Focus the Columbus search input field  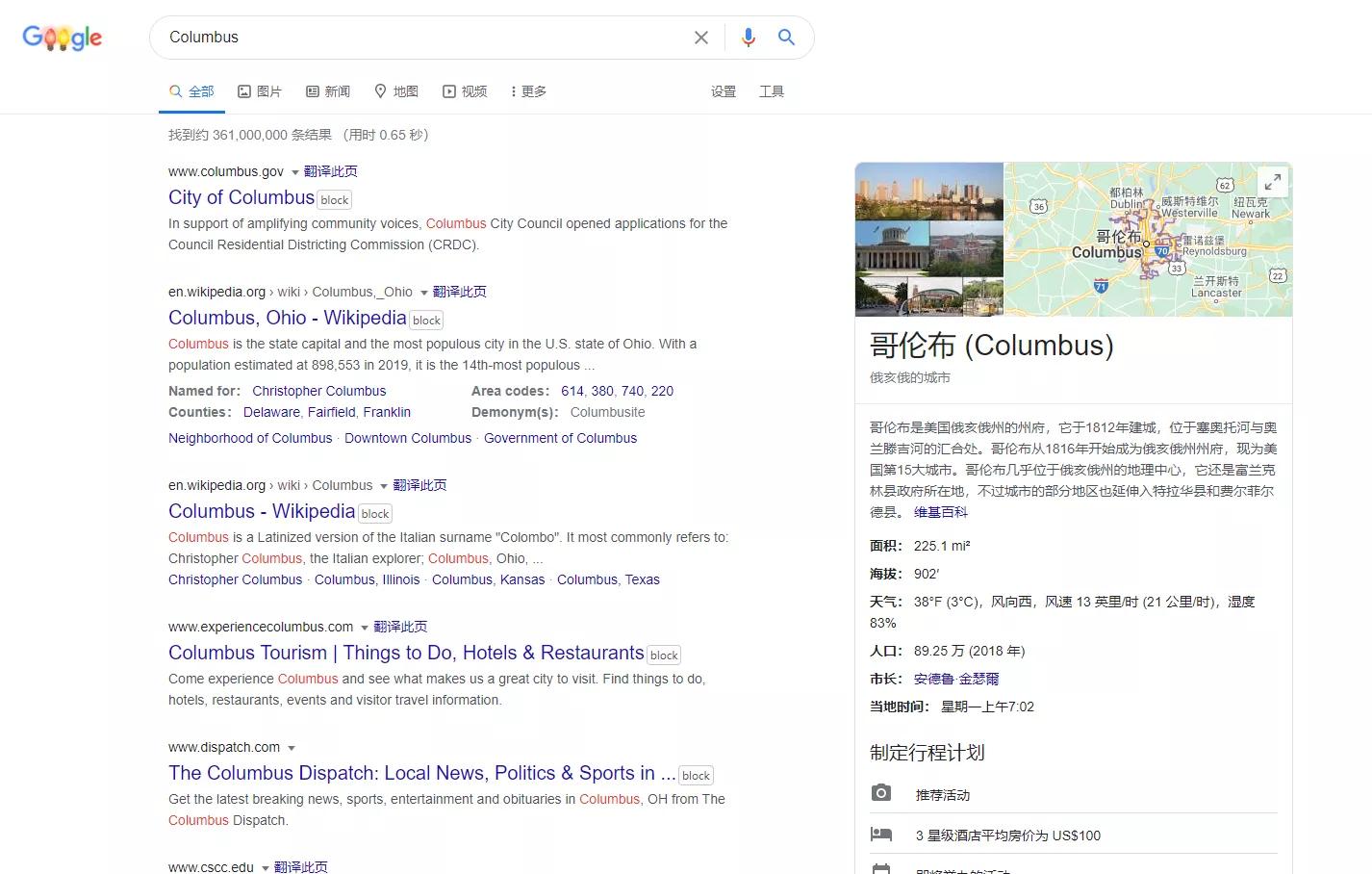423,38
